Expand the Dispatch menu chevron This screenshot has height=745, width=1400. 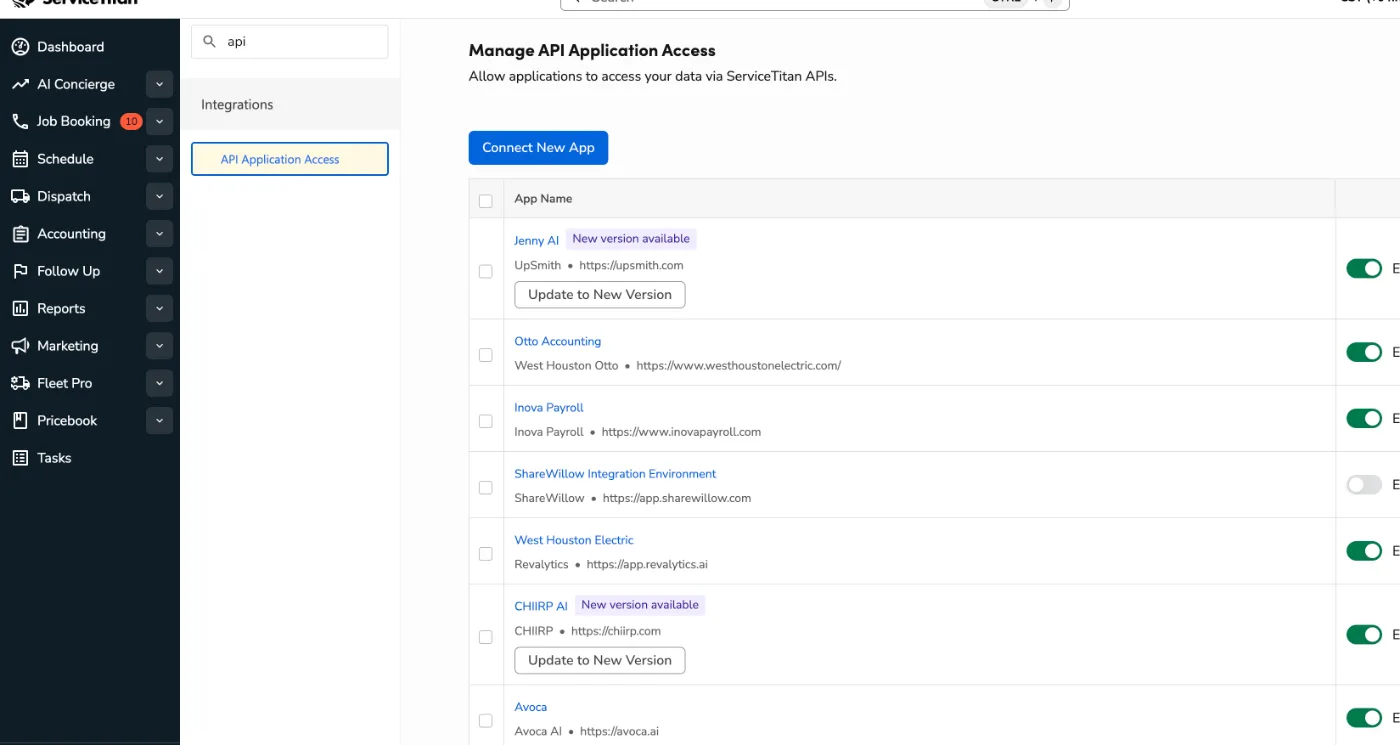click(x=159, y=196)
